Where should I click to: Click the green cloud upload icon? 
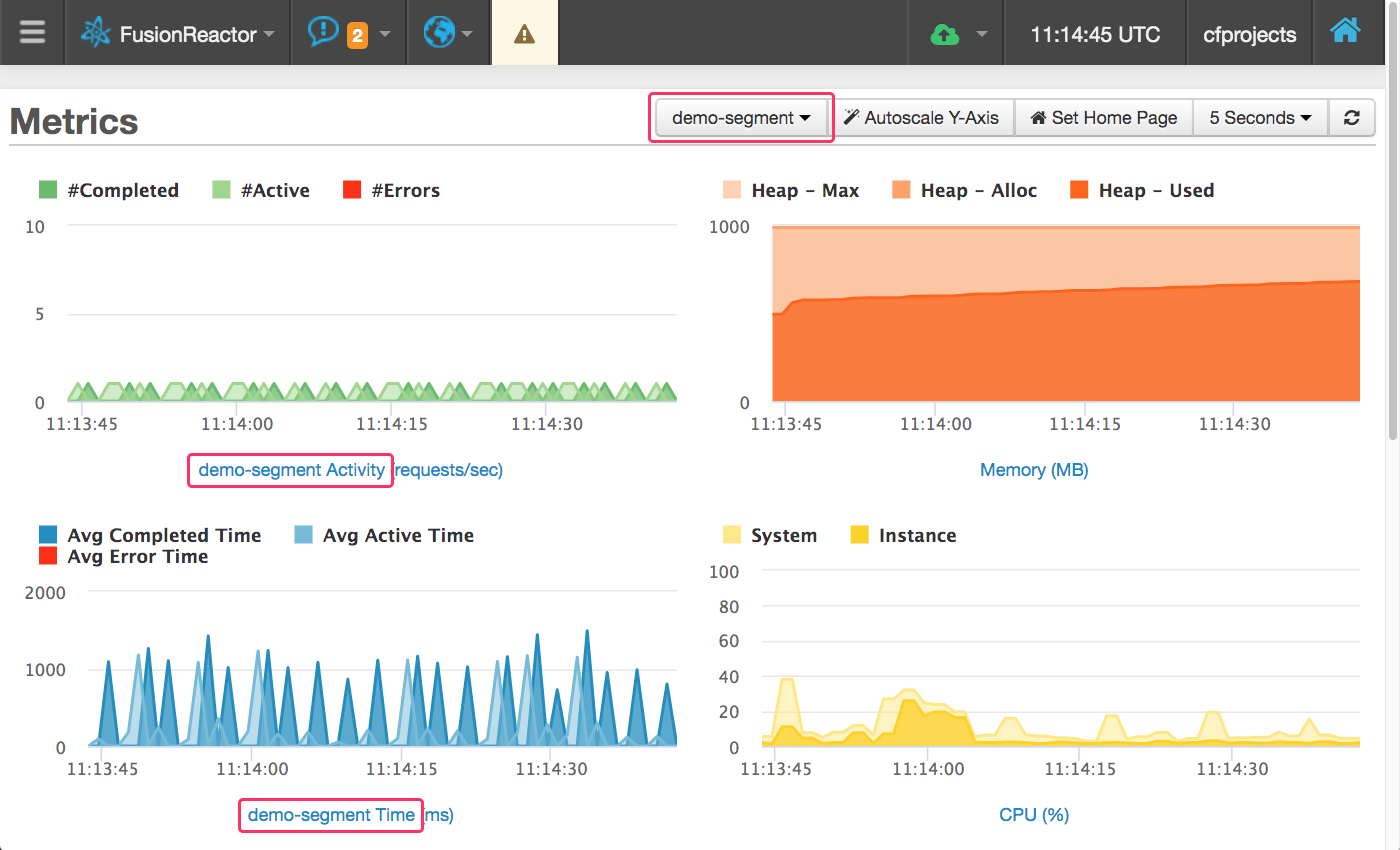944,34
